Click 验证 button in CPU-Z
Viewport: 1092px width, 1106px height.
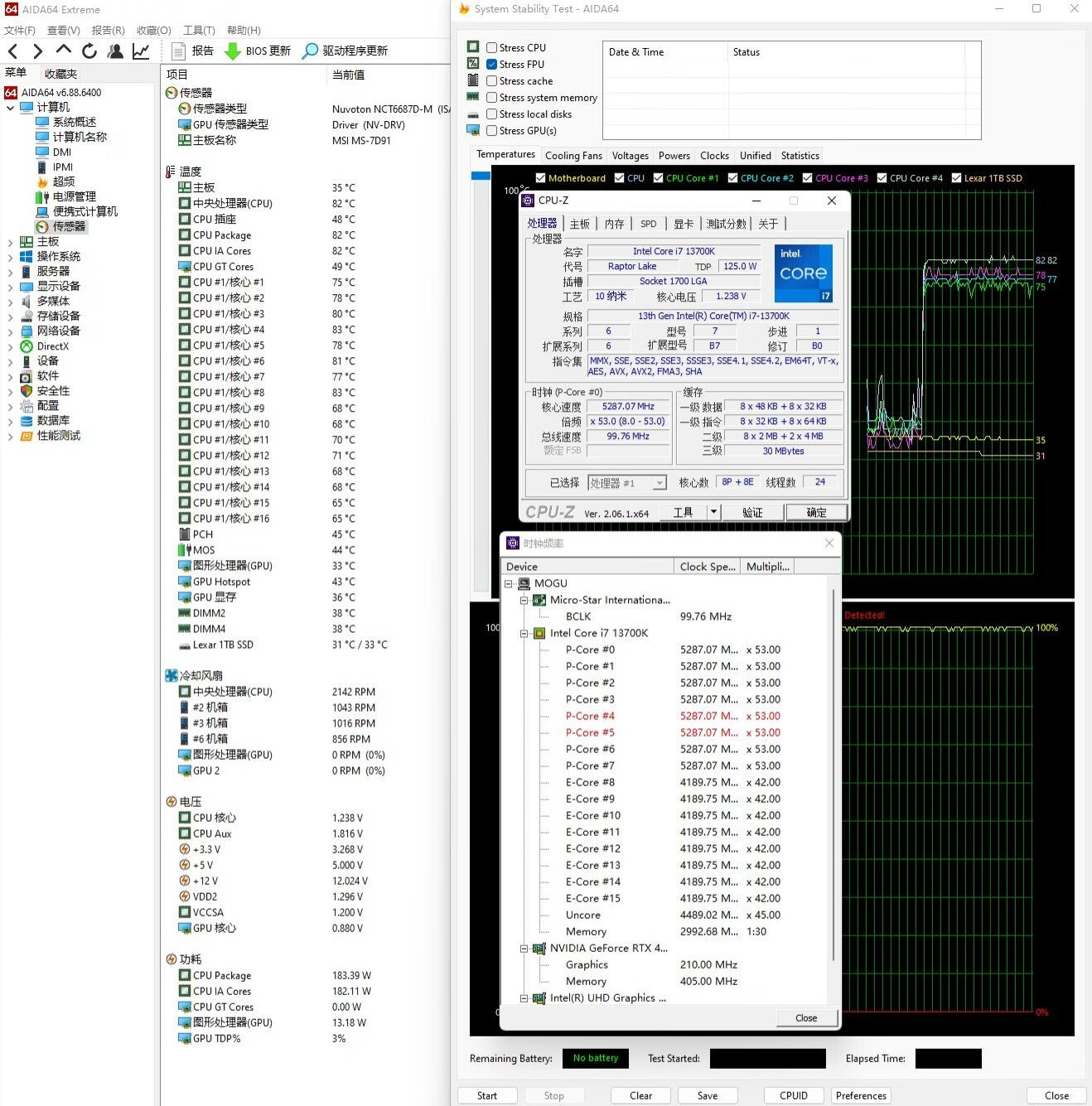coord(752,512)
